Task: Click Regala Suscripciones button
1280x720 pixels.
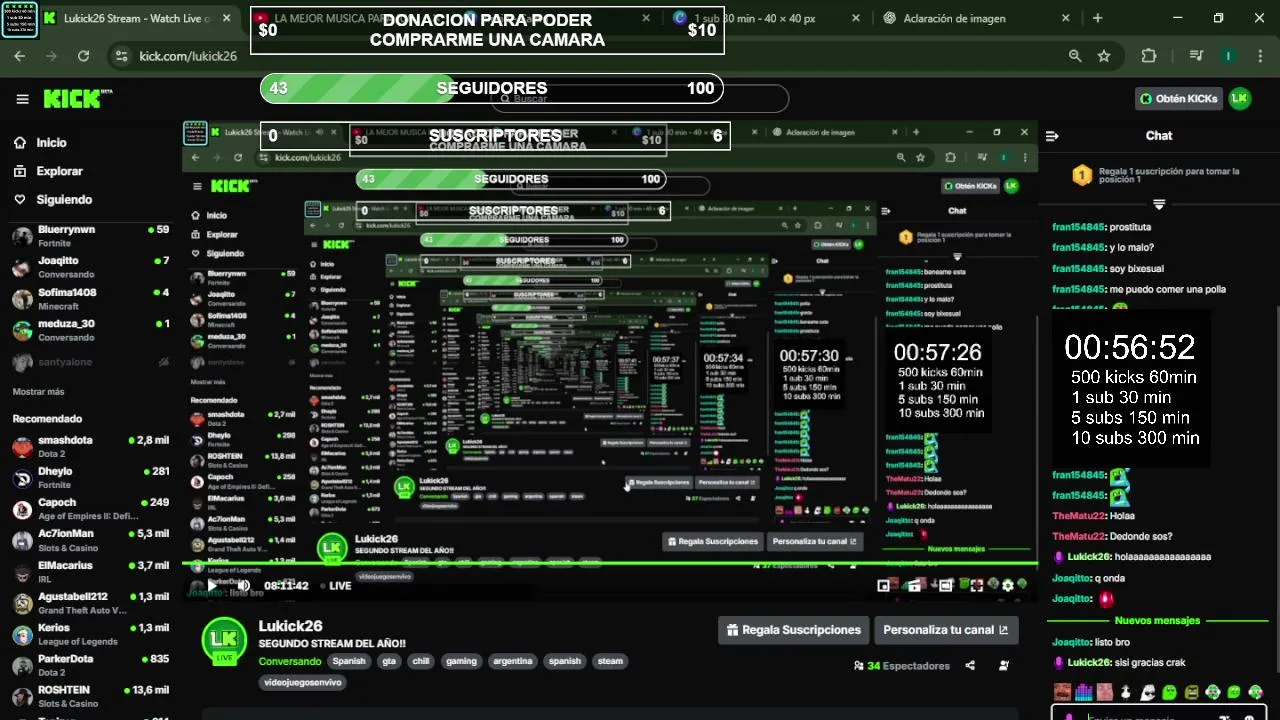Action: 793,630
